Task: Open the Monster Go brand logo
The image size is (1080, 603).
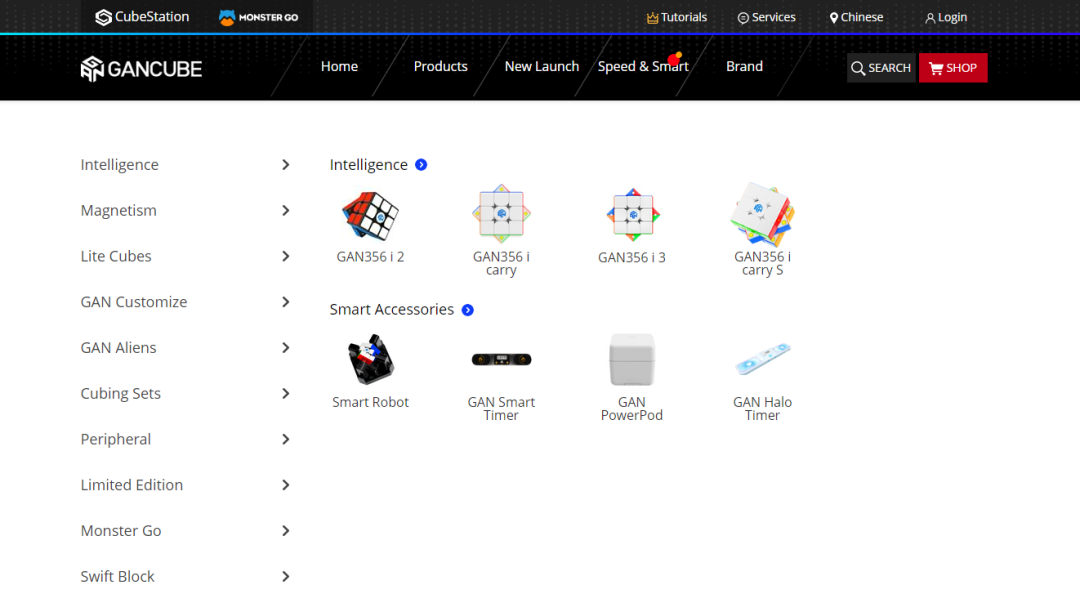Action: 258,17
